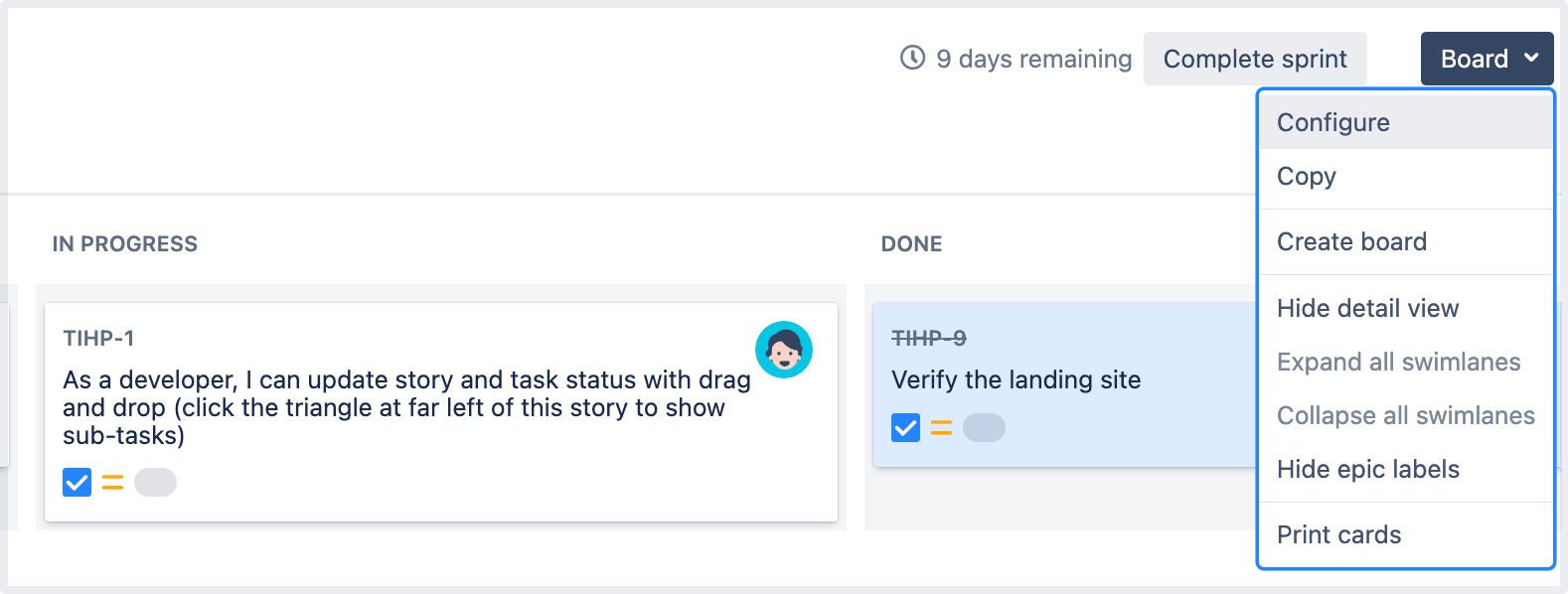Click the medium priority icon on TIHP-1
Screen dimensions: 1568x594
tap(113, 483)
